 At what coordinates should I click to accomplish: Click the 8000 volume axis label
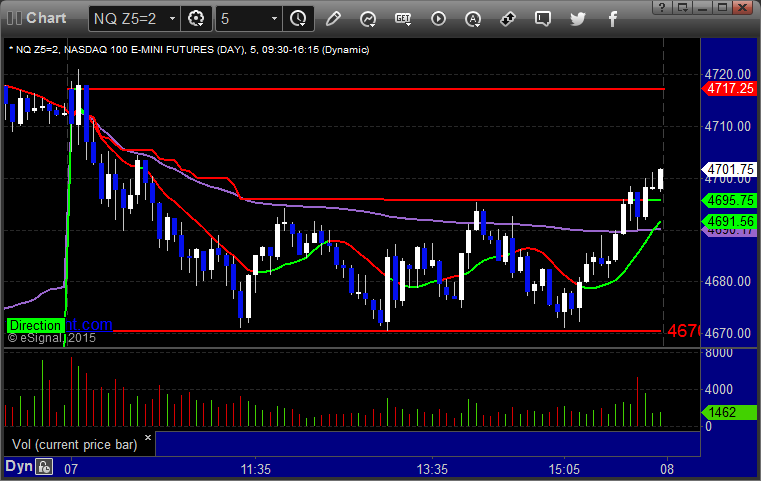[719, 353]
